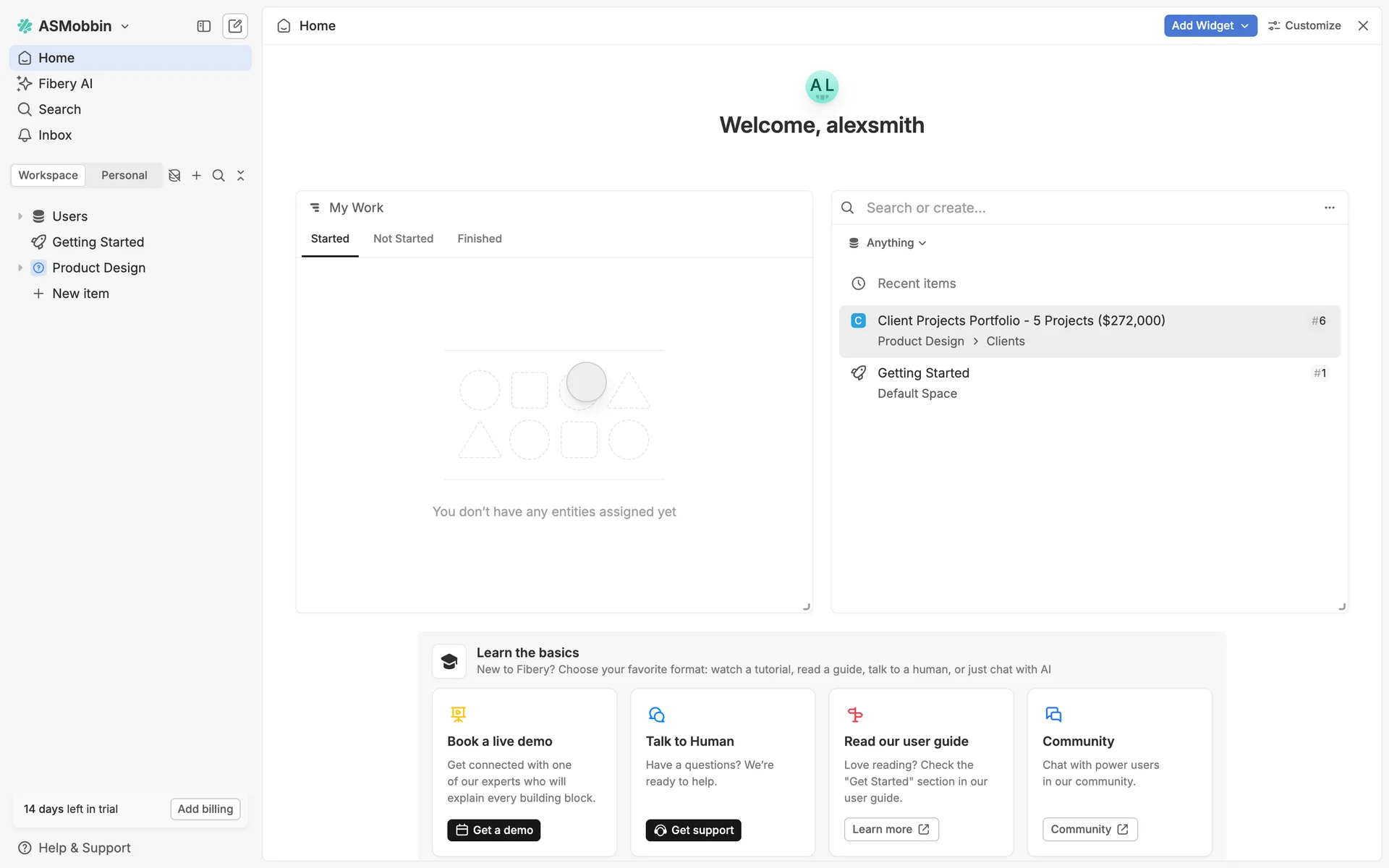Open the Add Widget dropdown
Viewport: 1389px width, 868px height.
[x=1210, y=25]
